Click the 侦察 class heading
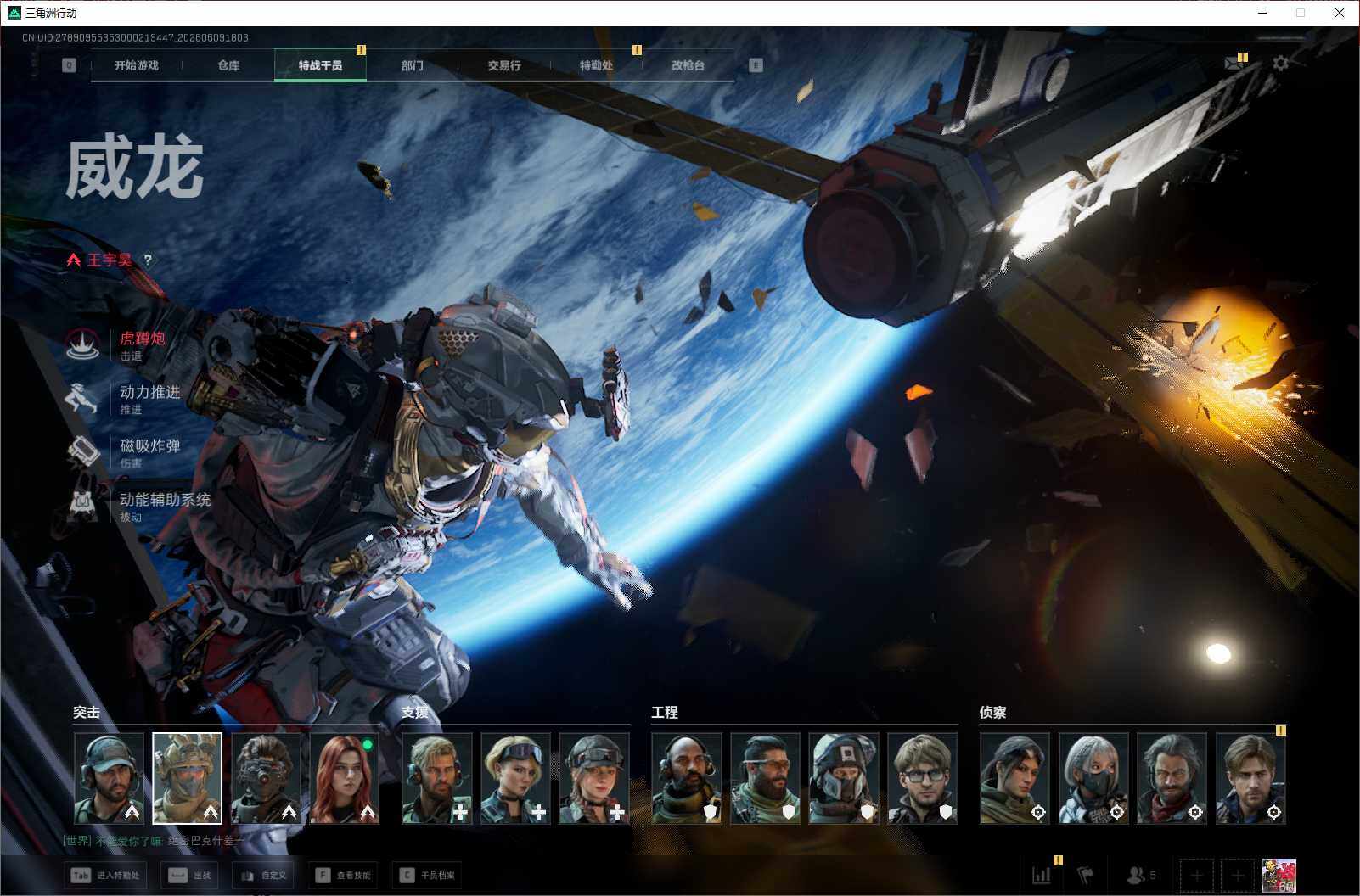1360x896 pixels. pos(992,713)
